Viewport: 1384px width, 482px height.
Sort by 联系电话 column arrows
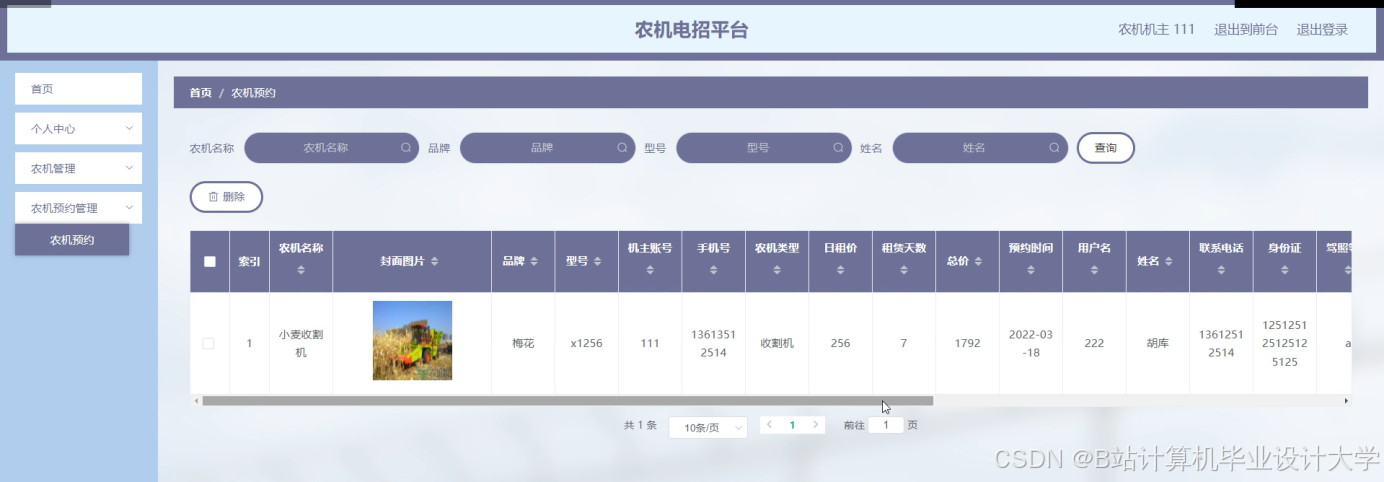(x=1221, y=270)
